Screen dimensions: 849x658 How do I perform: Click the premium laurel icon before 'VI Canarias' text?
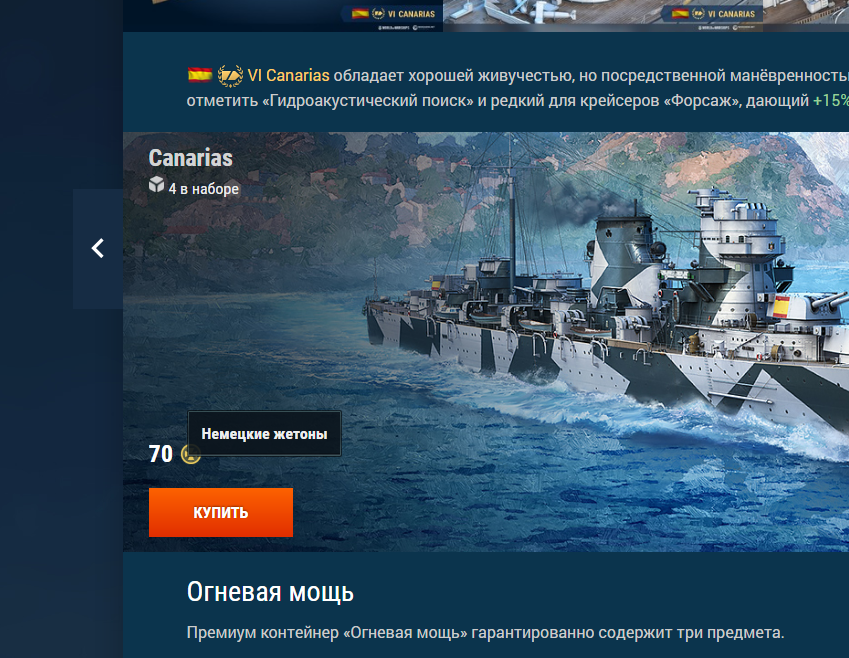(x=230, y=76)
